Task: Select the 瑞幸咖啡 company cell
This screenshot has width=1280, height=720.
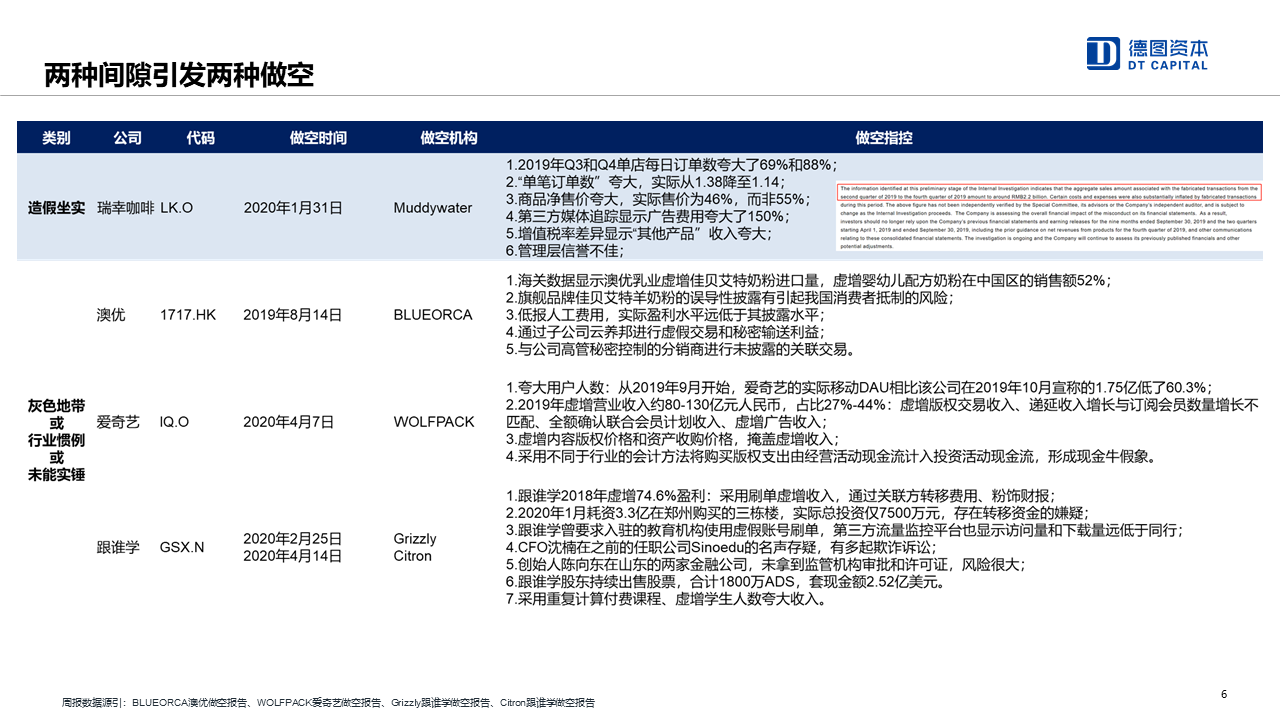Action: tap(126, 208)
